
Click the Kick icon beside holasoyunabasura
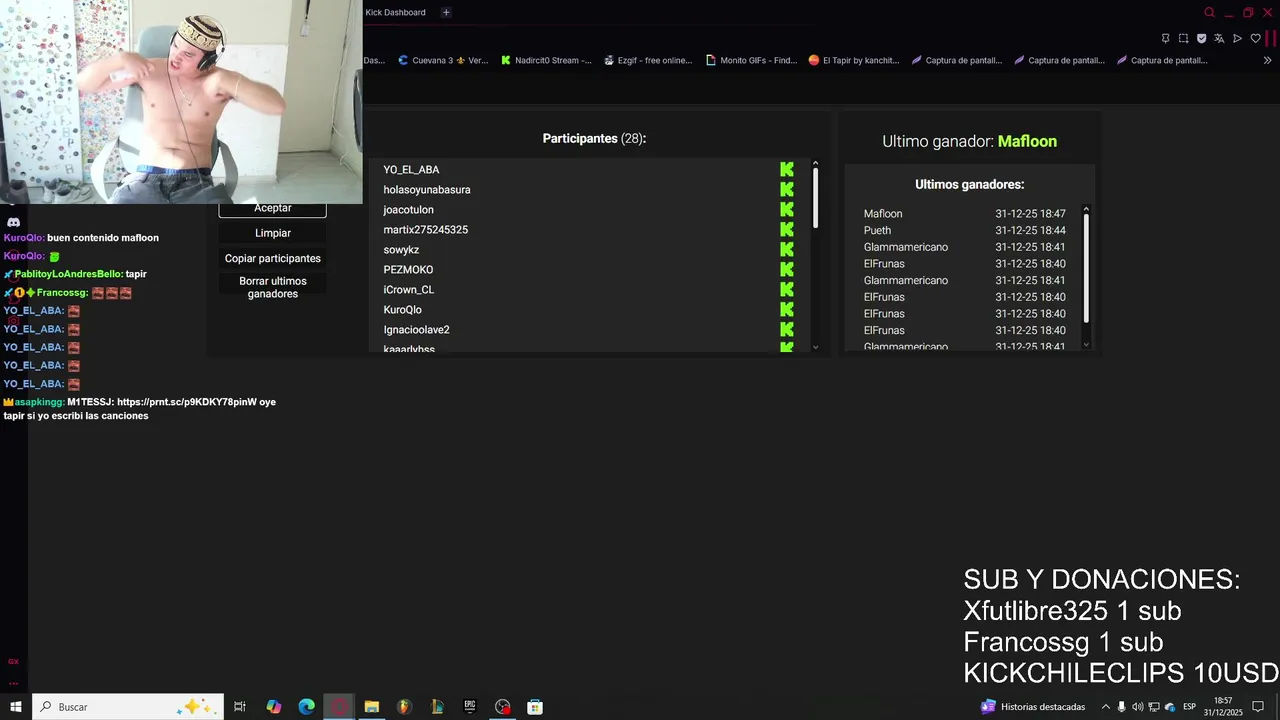tap(787, 190)
